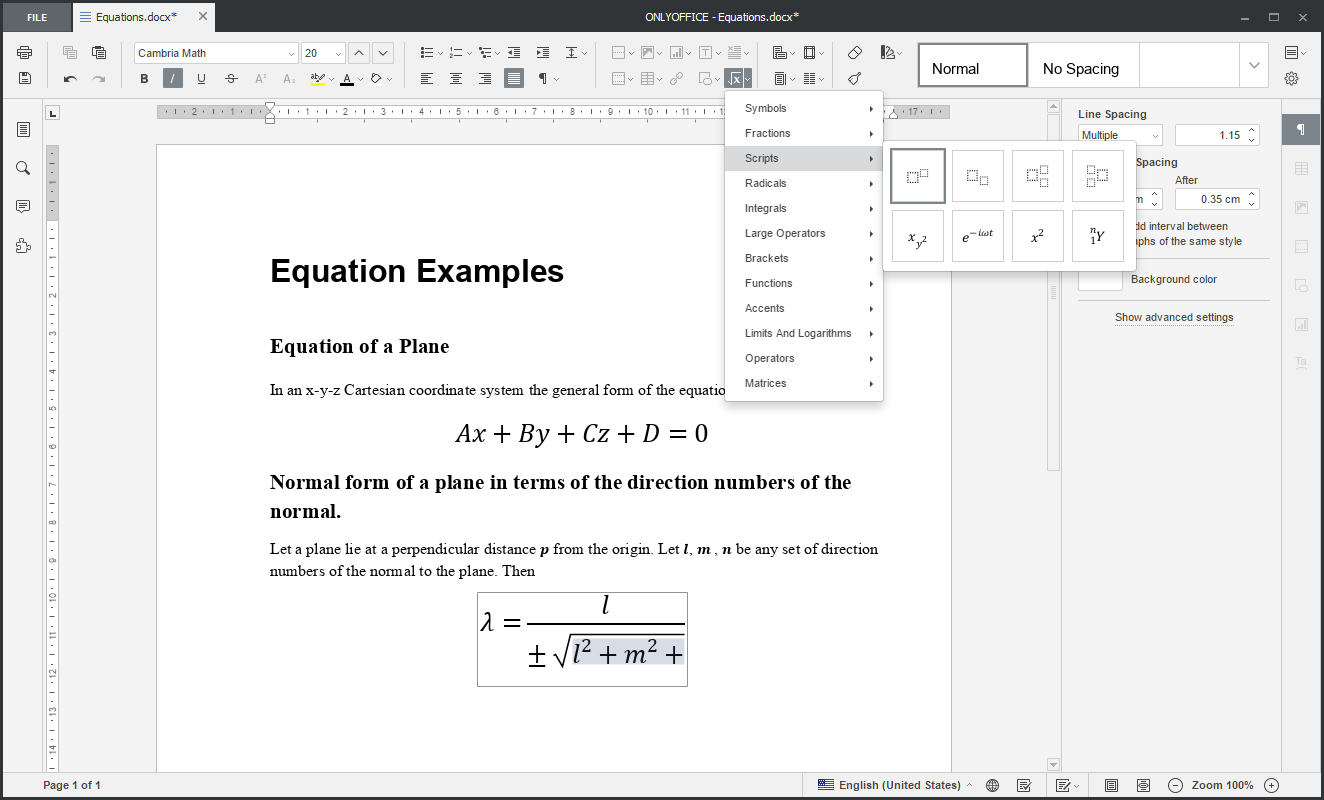The width and height of the screenshot is (1324, 800).
Task: Open Table settings in right sidebar
Action: coord(1301,169)
